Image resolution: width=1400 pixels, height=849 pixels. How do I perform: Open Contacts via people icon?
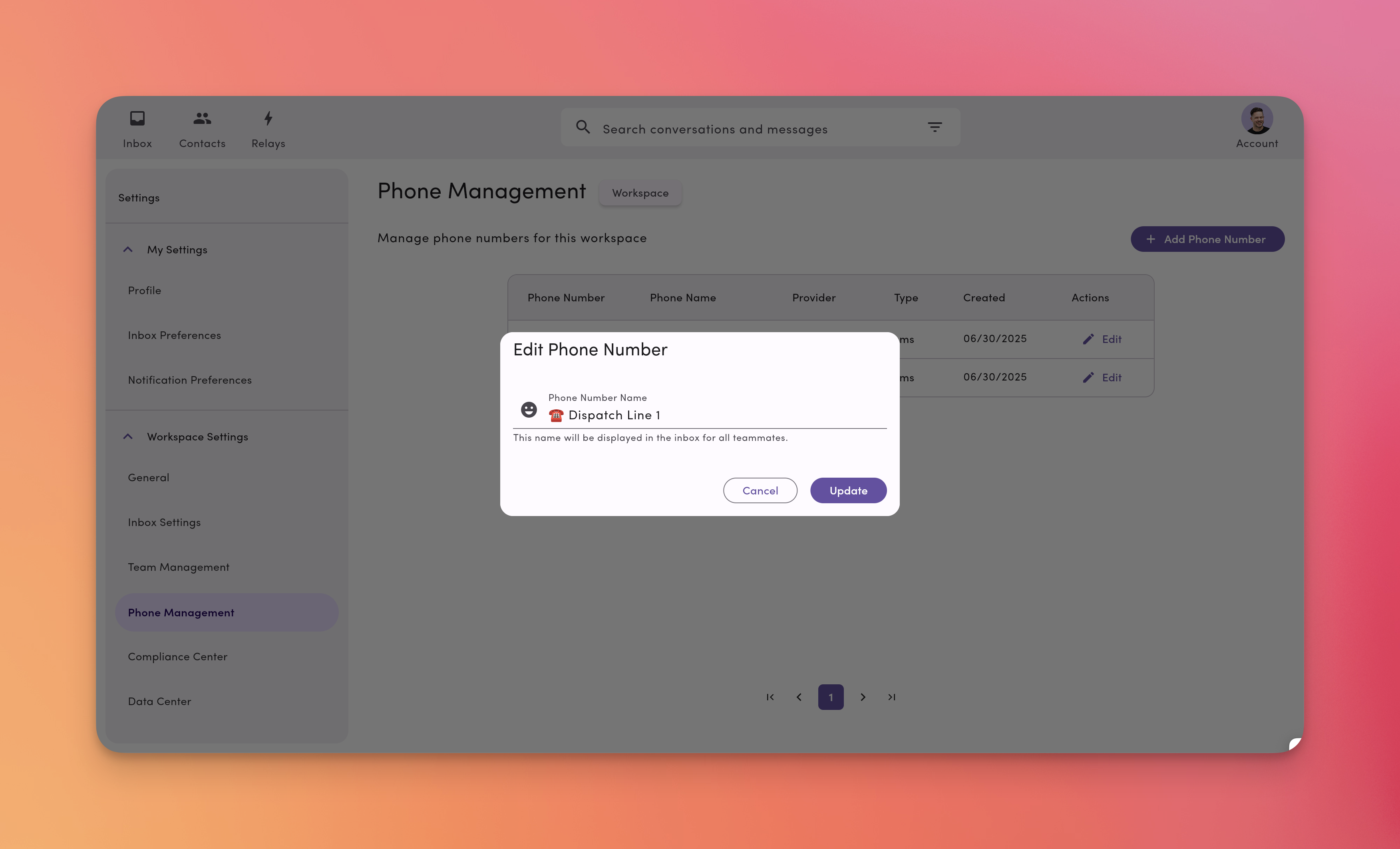(x=202, y=118)
